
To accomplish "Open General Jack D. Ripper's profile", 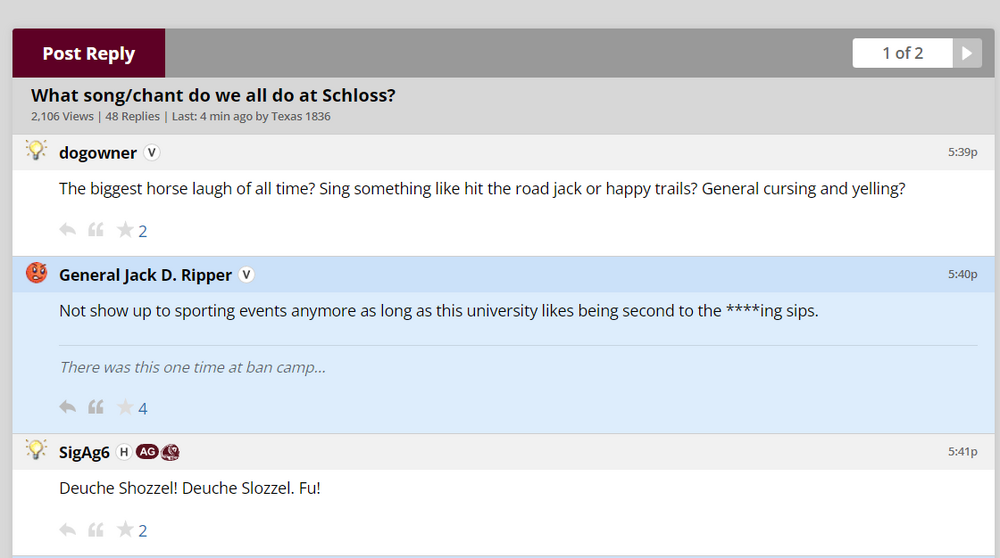I will click(x=145, y=275).
